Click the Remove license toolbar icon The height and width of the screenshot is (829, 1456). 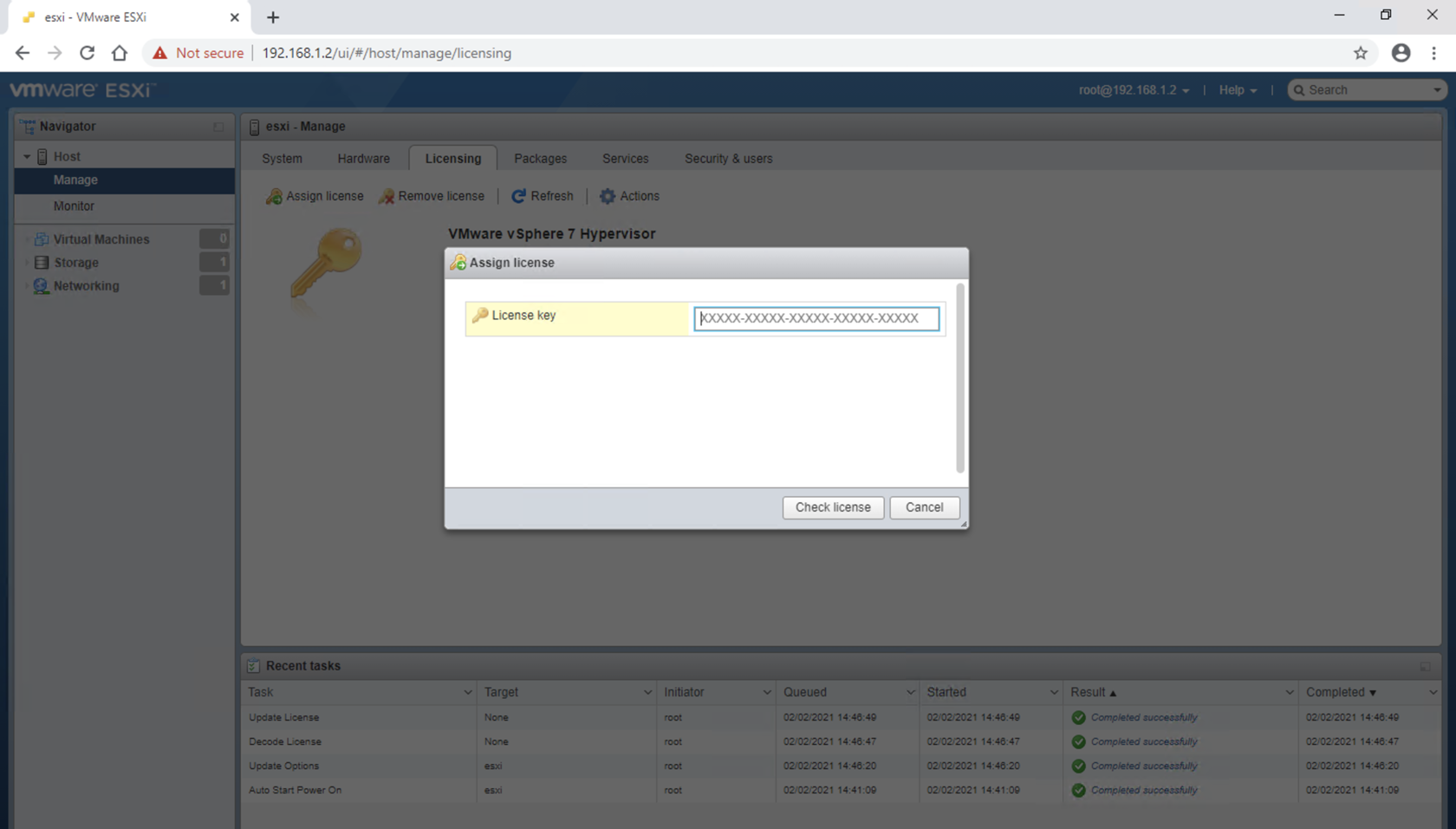click(387, 196)
